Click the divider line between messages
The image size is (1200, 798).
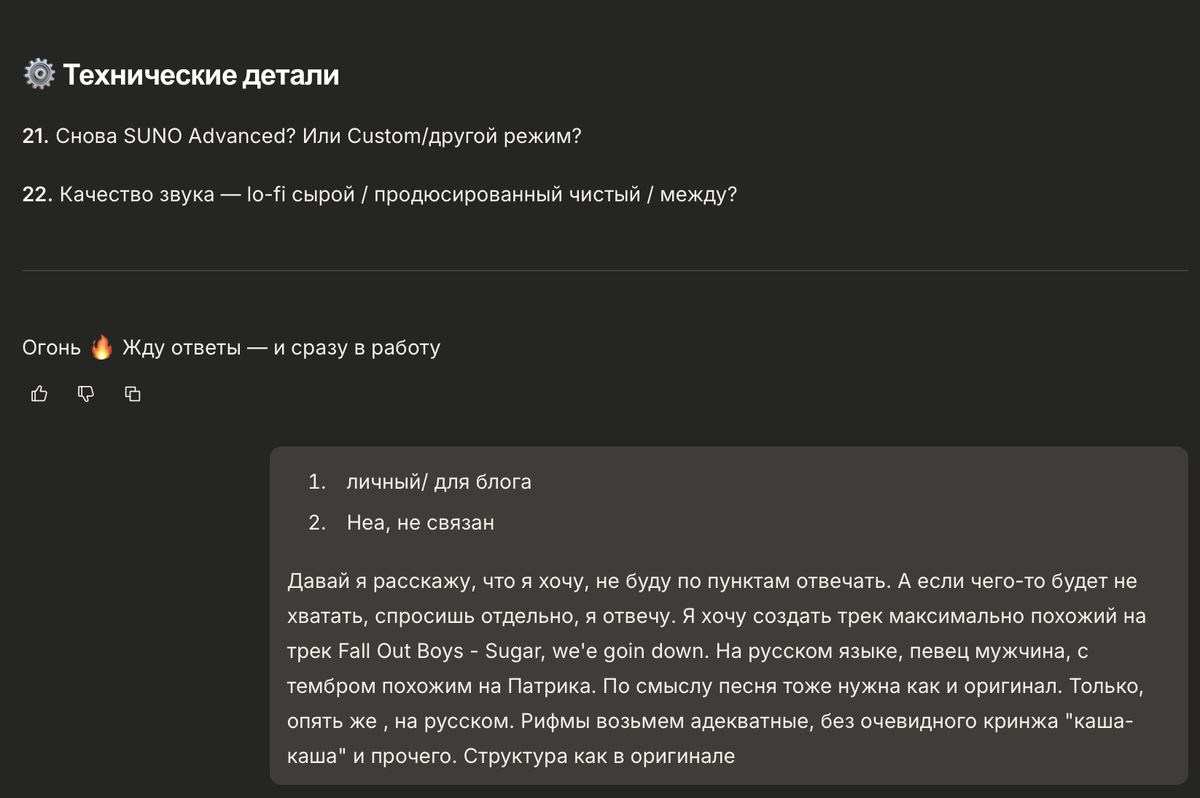point(600,270)
